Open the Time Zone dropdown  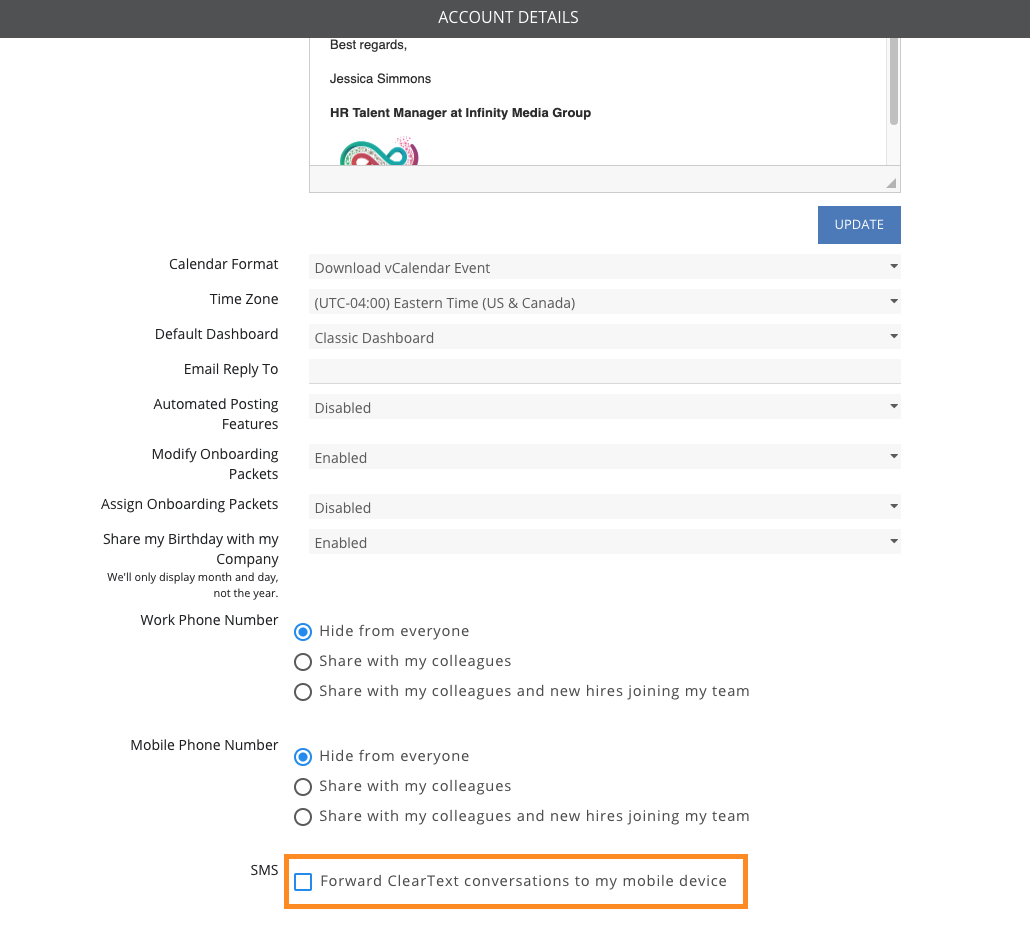604,302
